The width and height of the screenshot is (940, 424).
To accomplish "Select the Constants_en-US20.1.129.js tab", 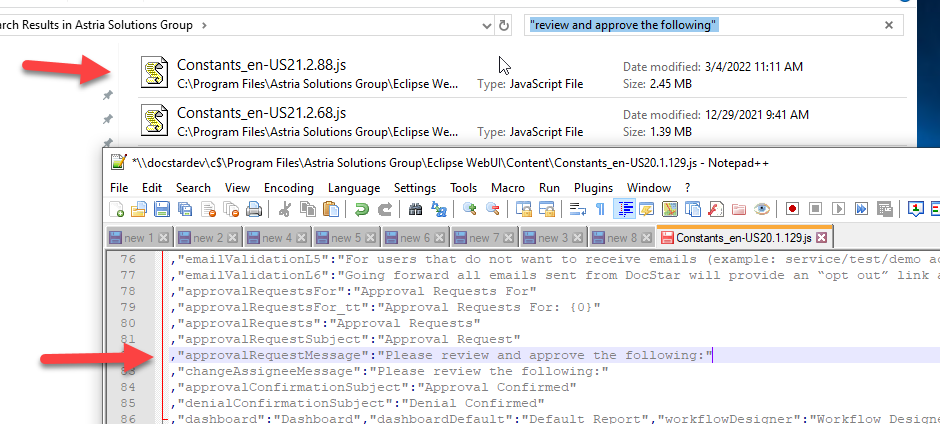I will coord(744,237).
